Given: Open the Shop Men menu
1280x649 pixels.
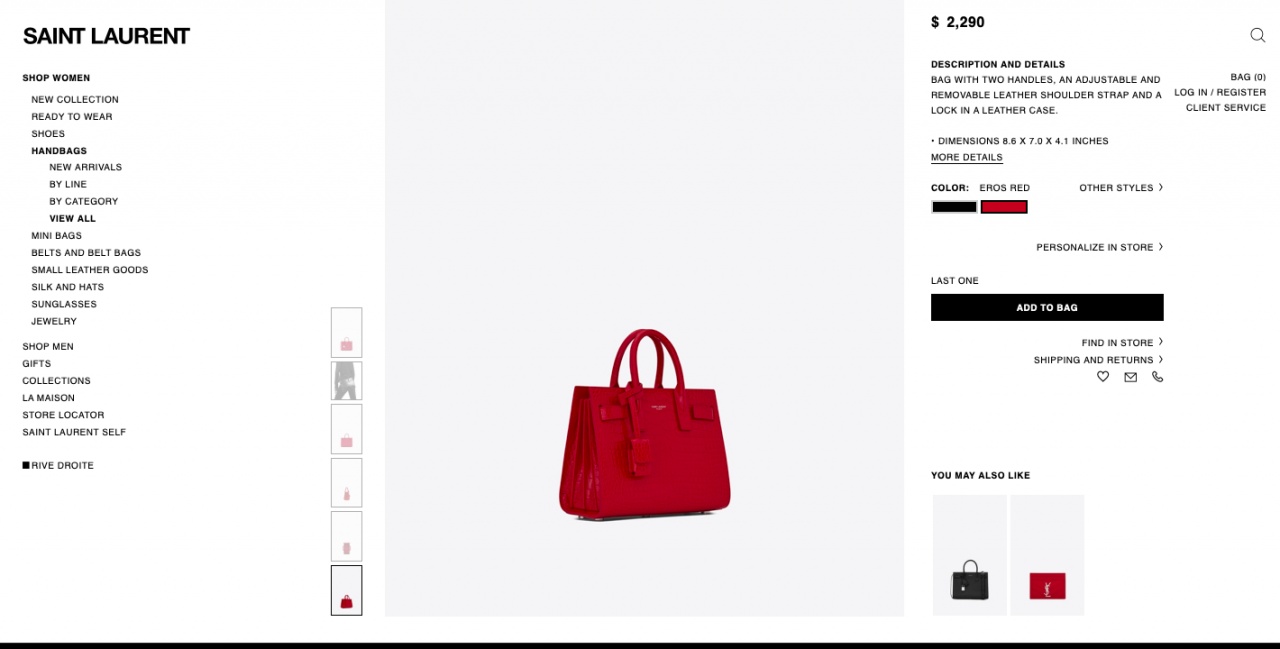Looking at the screenshot, I should 48,347.
